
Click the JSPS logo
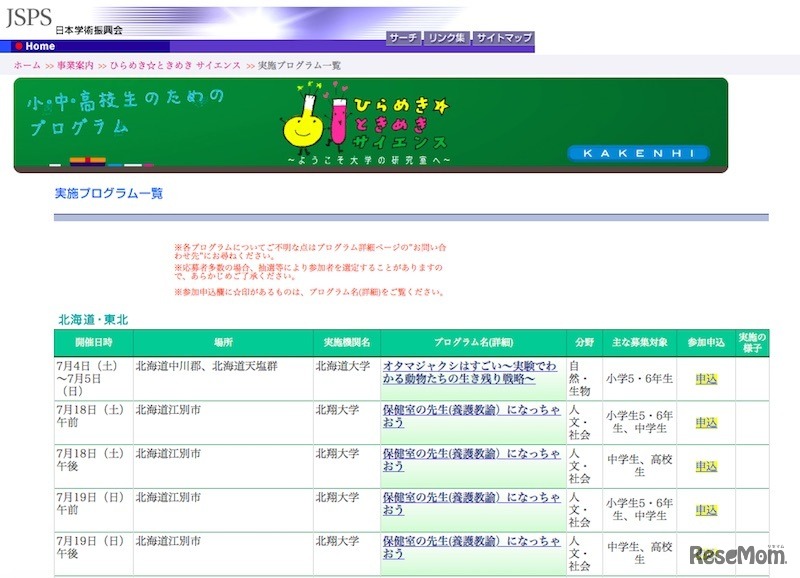click(x=30, y=16)
